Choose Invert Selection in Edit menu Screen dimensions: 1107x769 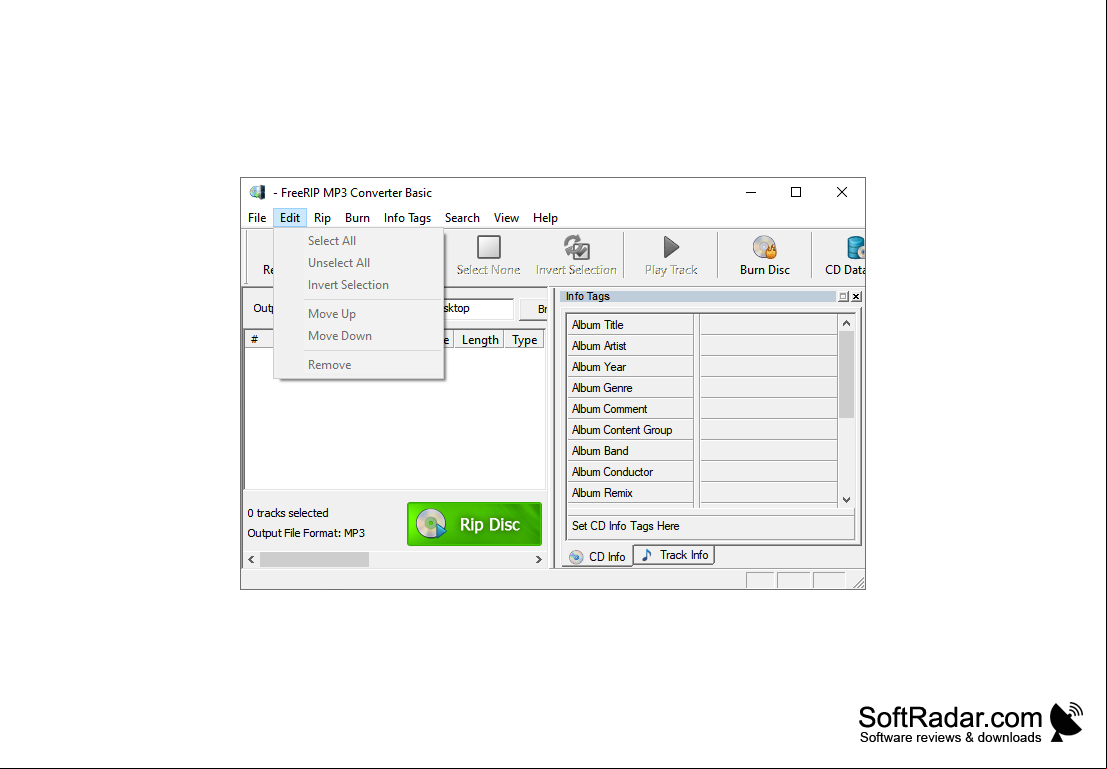[359, 285]
